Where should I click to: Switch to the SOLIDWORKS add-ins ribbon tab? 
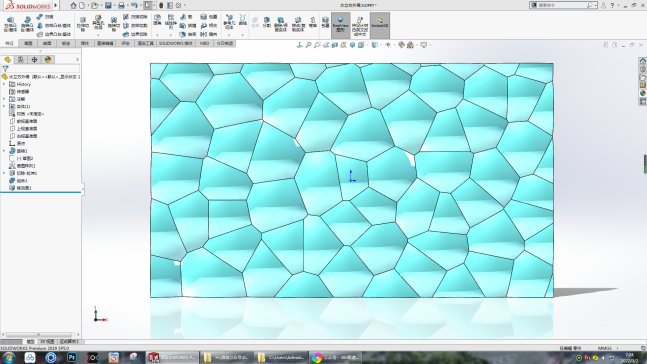pos(175,43)
